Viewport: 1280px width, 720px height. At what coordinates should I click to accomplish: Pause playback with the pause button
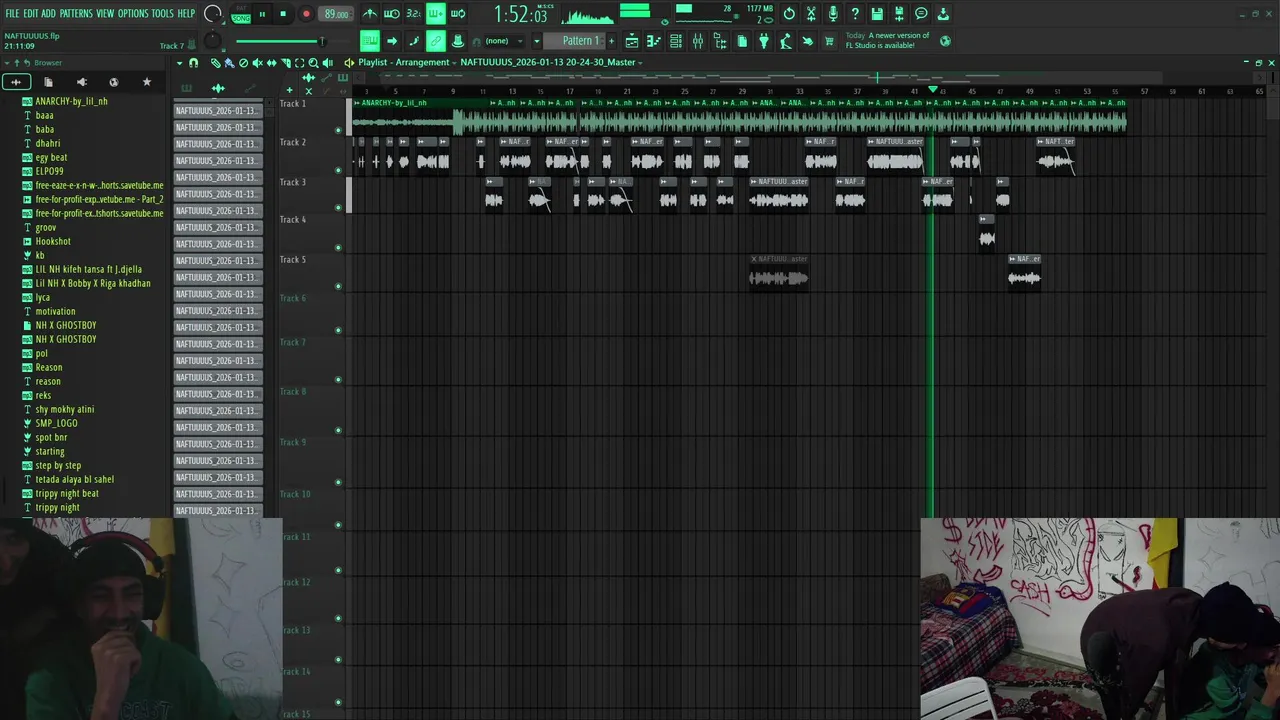[x=262, y=14]
